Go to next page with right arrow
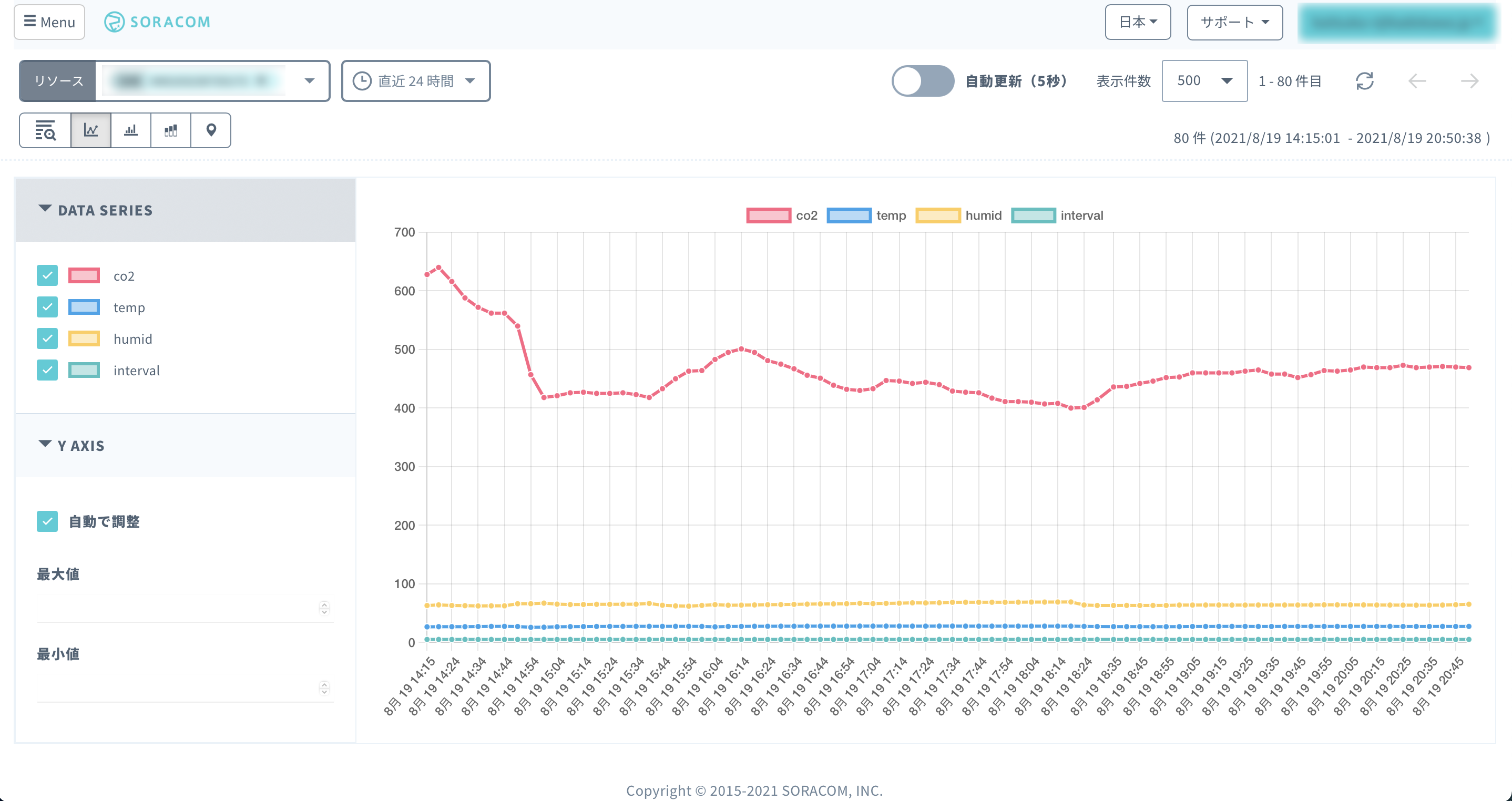The height and width of the screenshot is (801, 1512). (x=1469, y=81)
